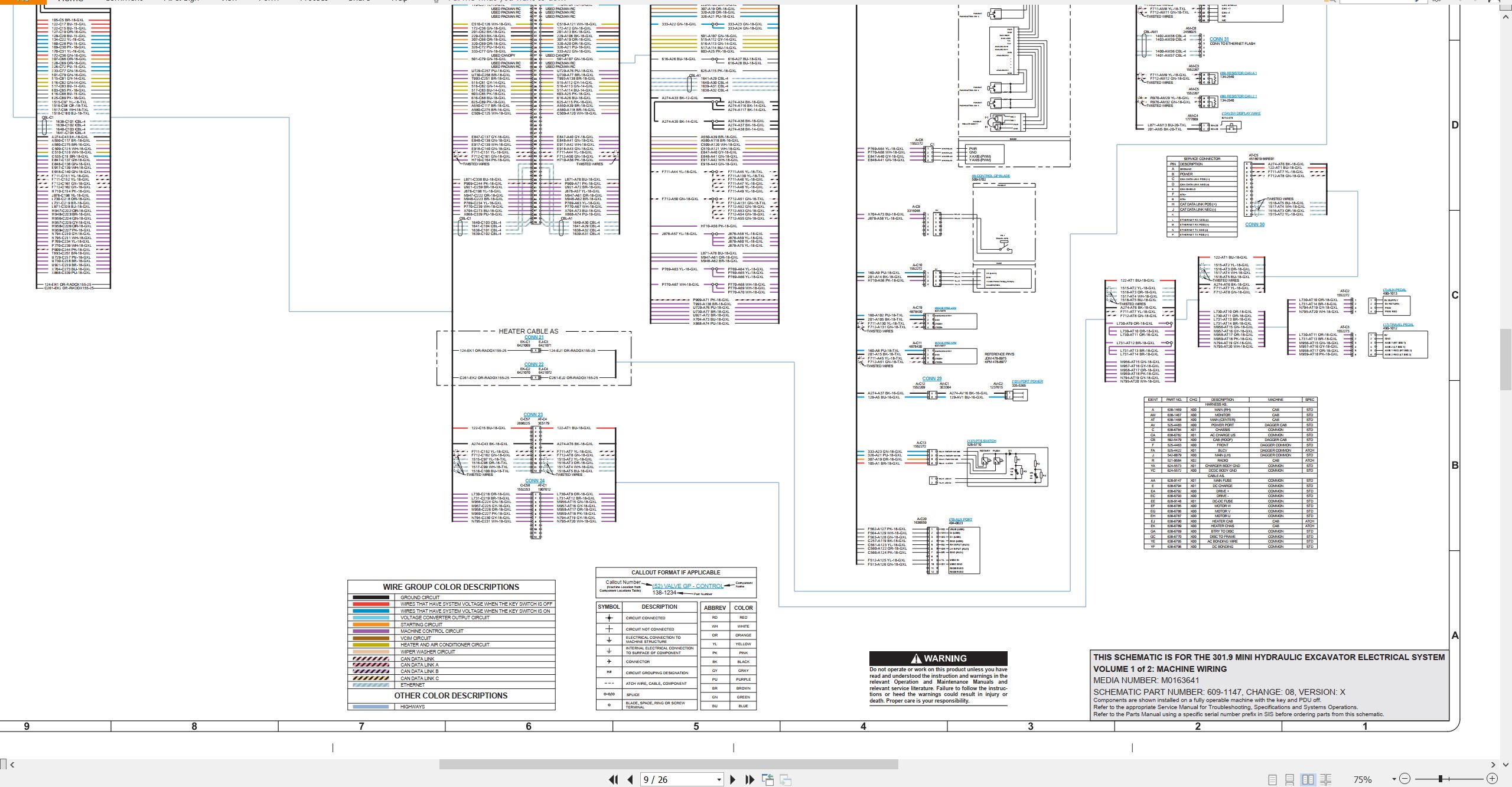Click the WARNING banner text
The width and height of the screenshot is (1512, 787).
point(945,658)
